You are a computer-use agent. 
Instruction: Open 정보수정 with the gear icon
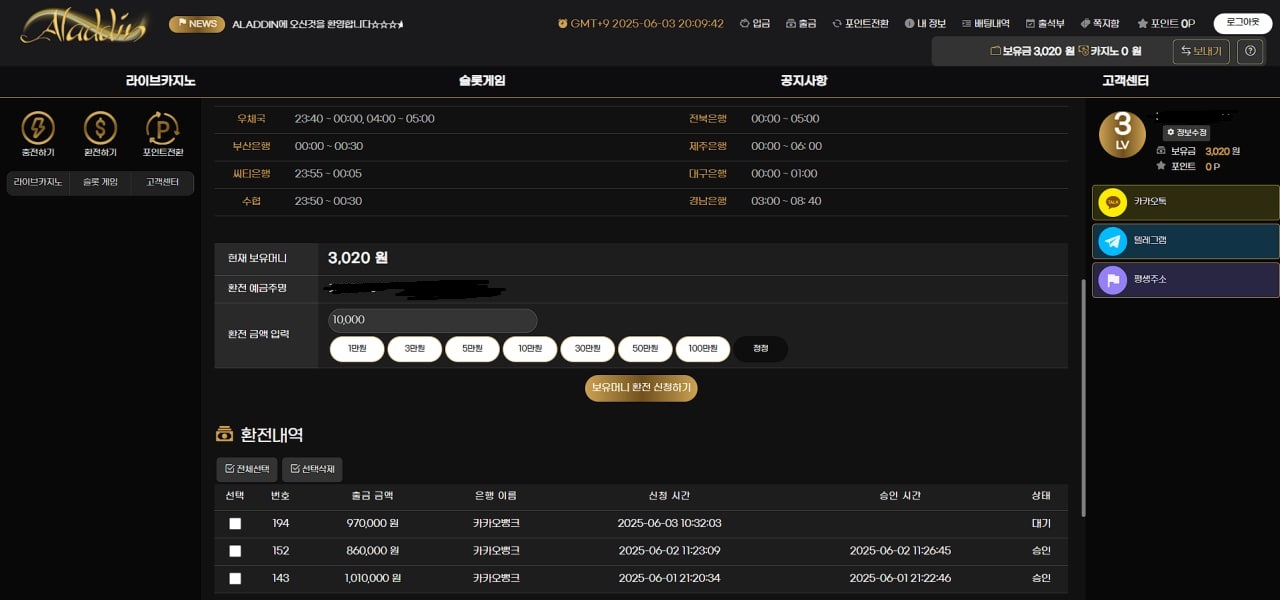click(1186, 132)
